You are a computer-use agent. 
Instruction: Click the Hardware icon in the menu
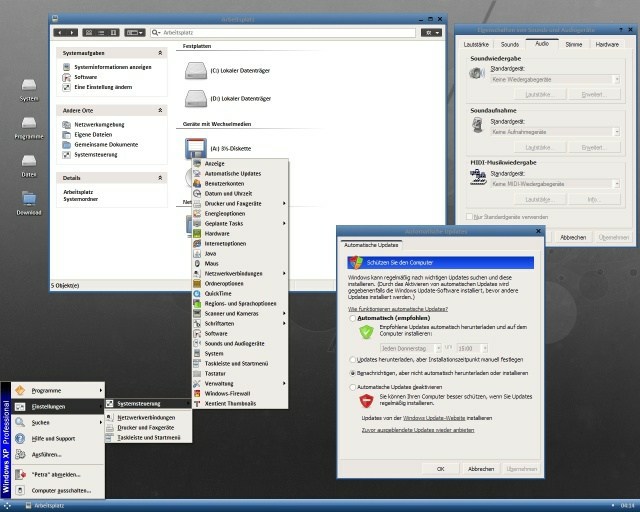(197, 234)
